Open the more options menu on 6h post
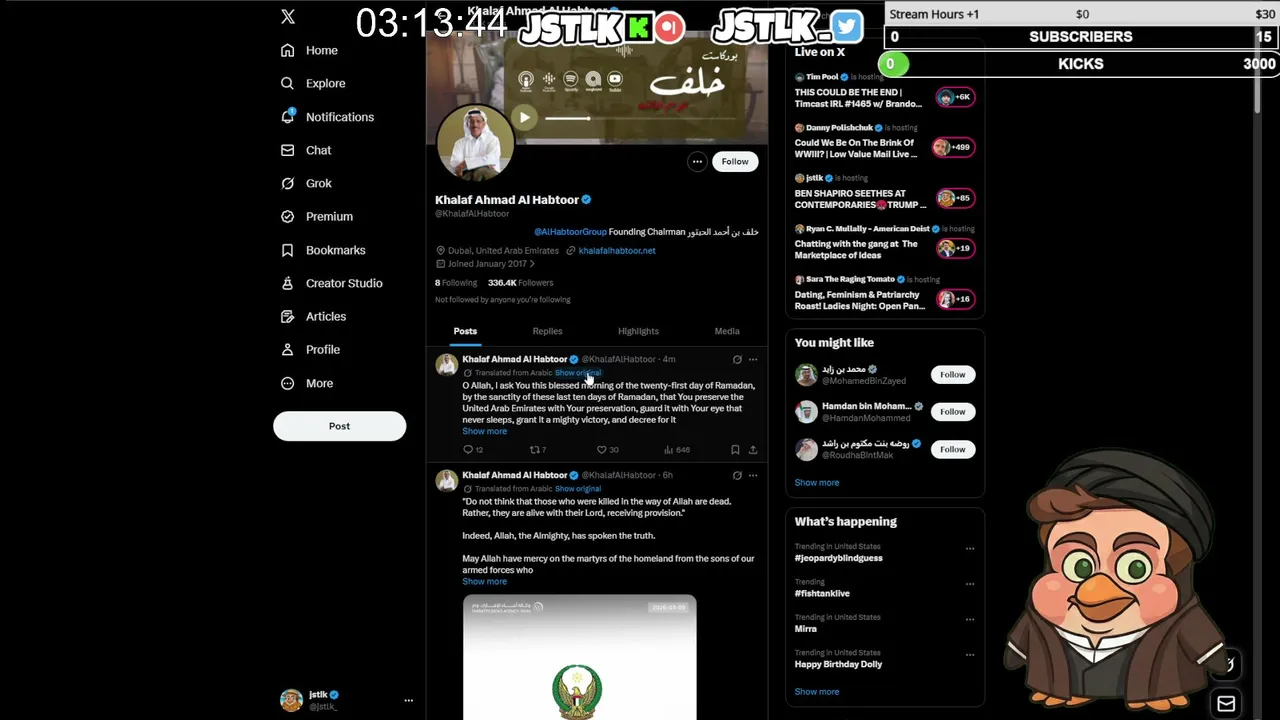Viewport: 1280px width, 720px height. [753, 475]
